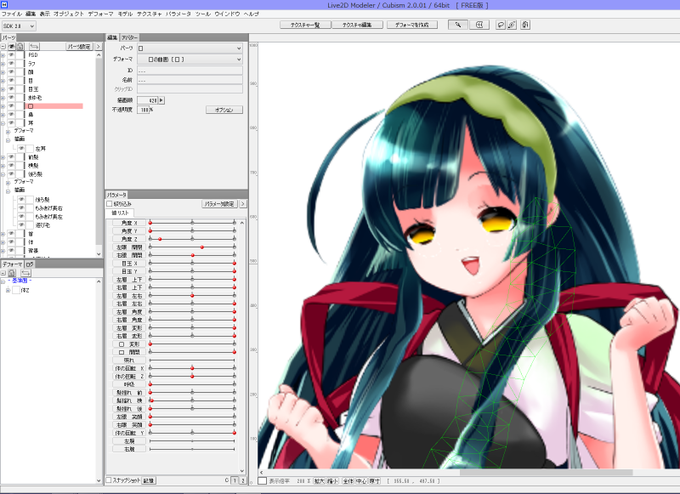Click the オプション button
The width and height of the screenshot is (680, 494).
click(224, 110)
